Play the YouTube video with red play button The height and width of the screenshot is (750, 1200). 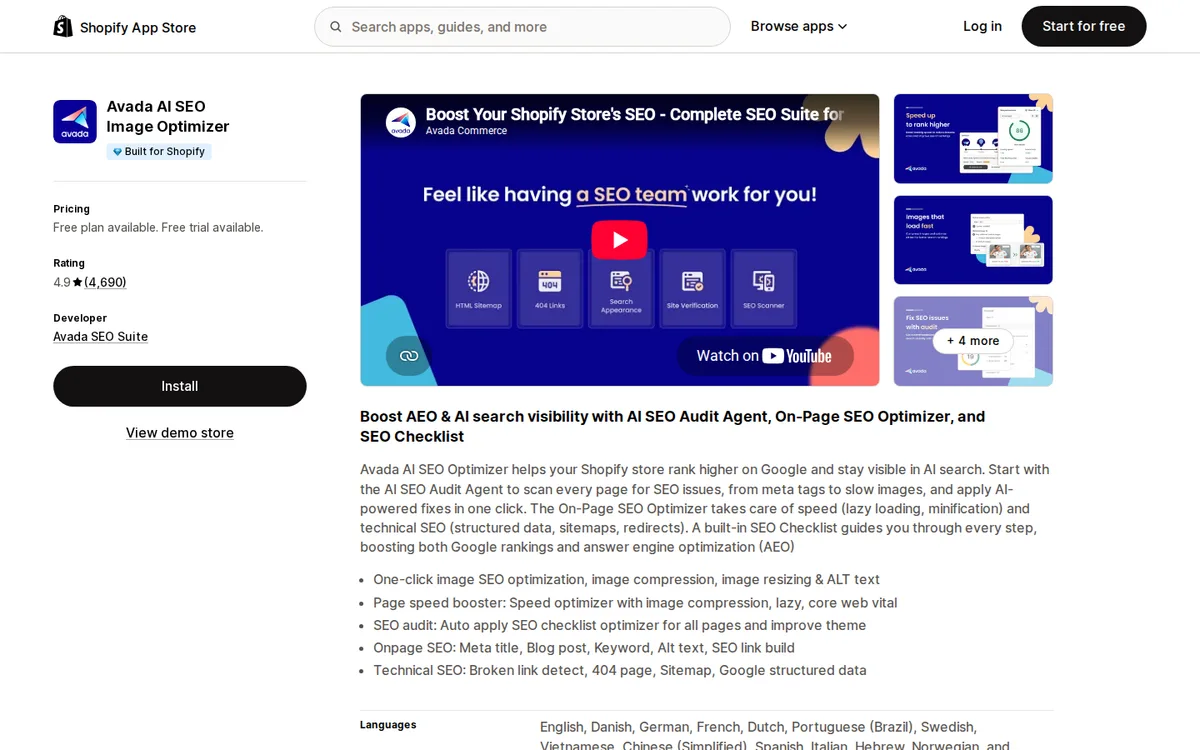619,240
